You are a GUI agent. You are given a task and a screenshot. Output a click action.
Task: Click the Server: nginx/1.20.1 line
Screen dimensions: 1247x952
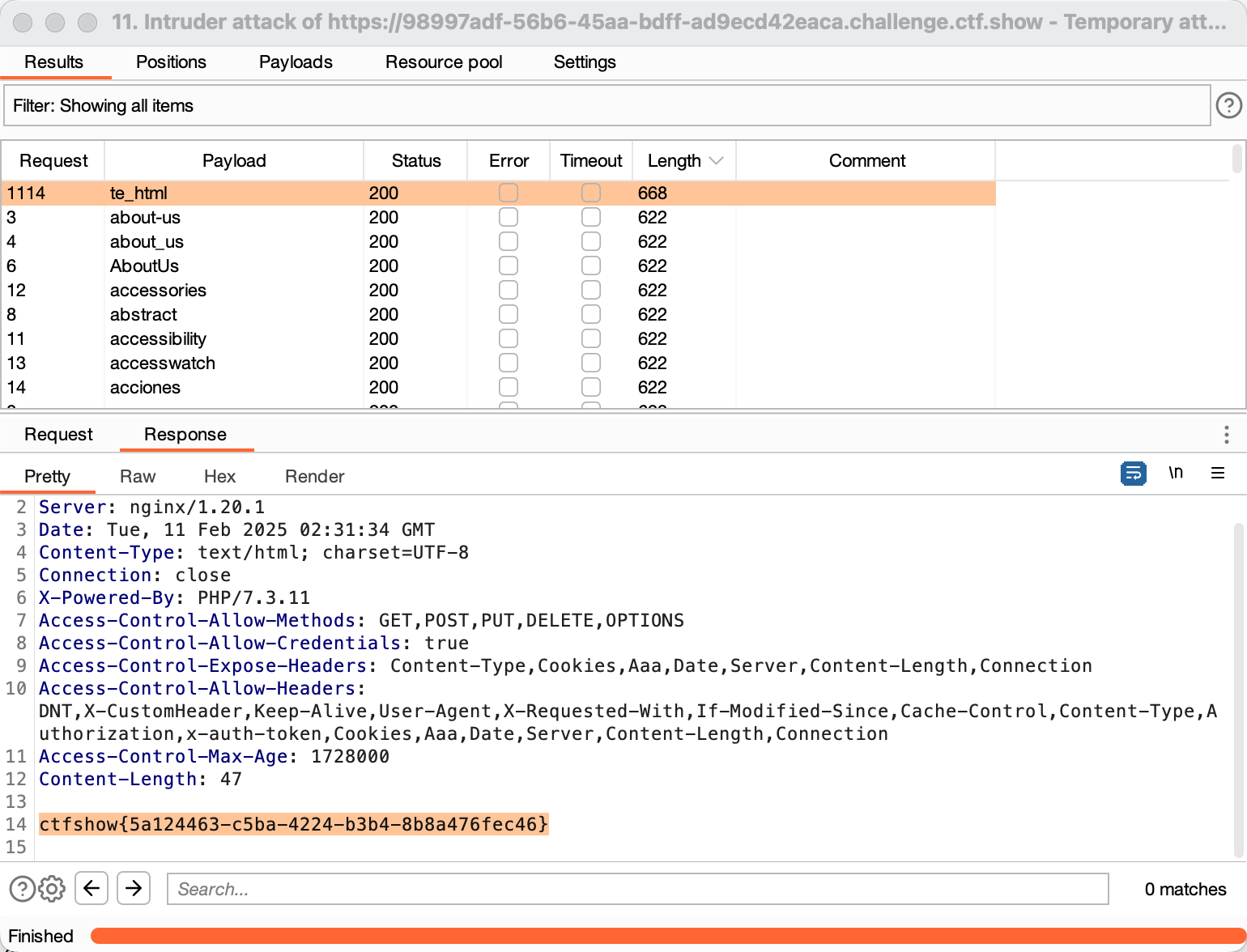tap(151, 507)
